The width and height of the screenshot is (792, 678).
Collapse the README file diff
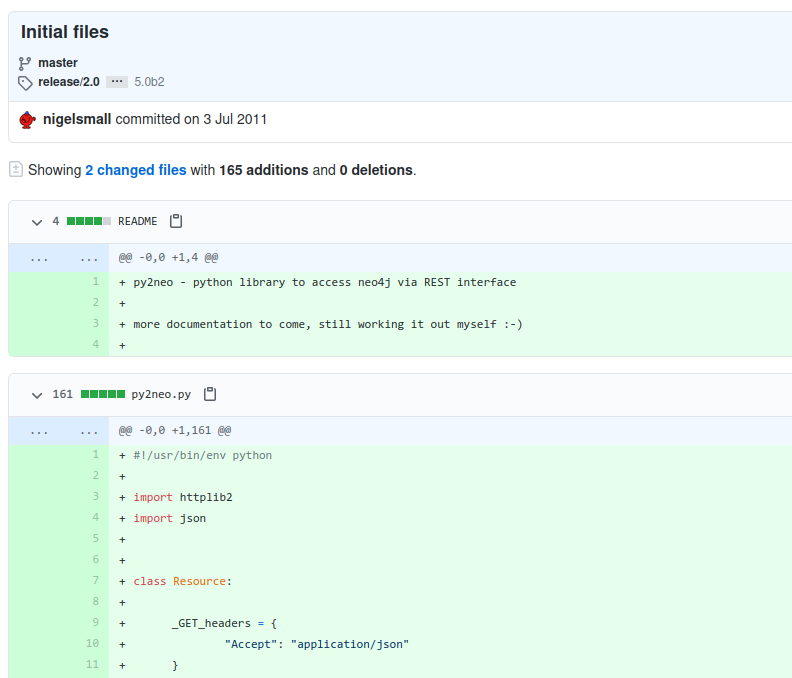tap(37, 222)
